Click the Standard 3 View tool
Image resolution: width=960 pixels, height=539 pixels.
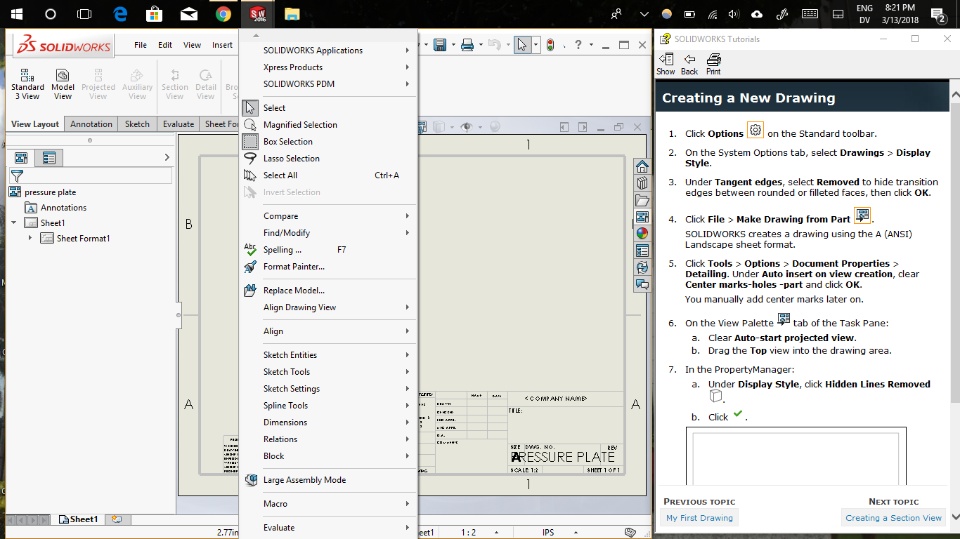pos(27,82)
